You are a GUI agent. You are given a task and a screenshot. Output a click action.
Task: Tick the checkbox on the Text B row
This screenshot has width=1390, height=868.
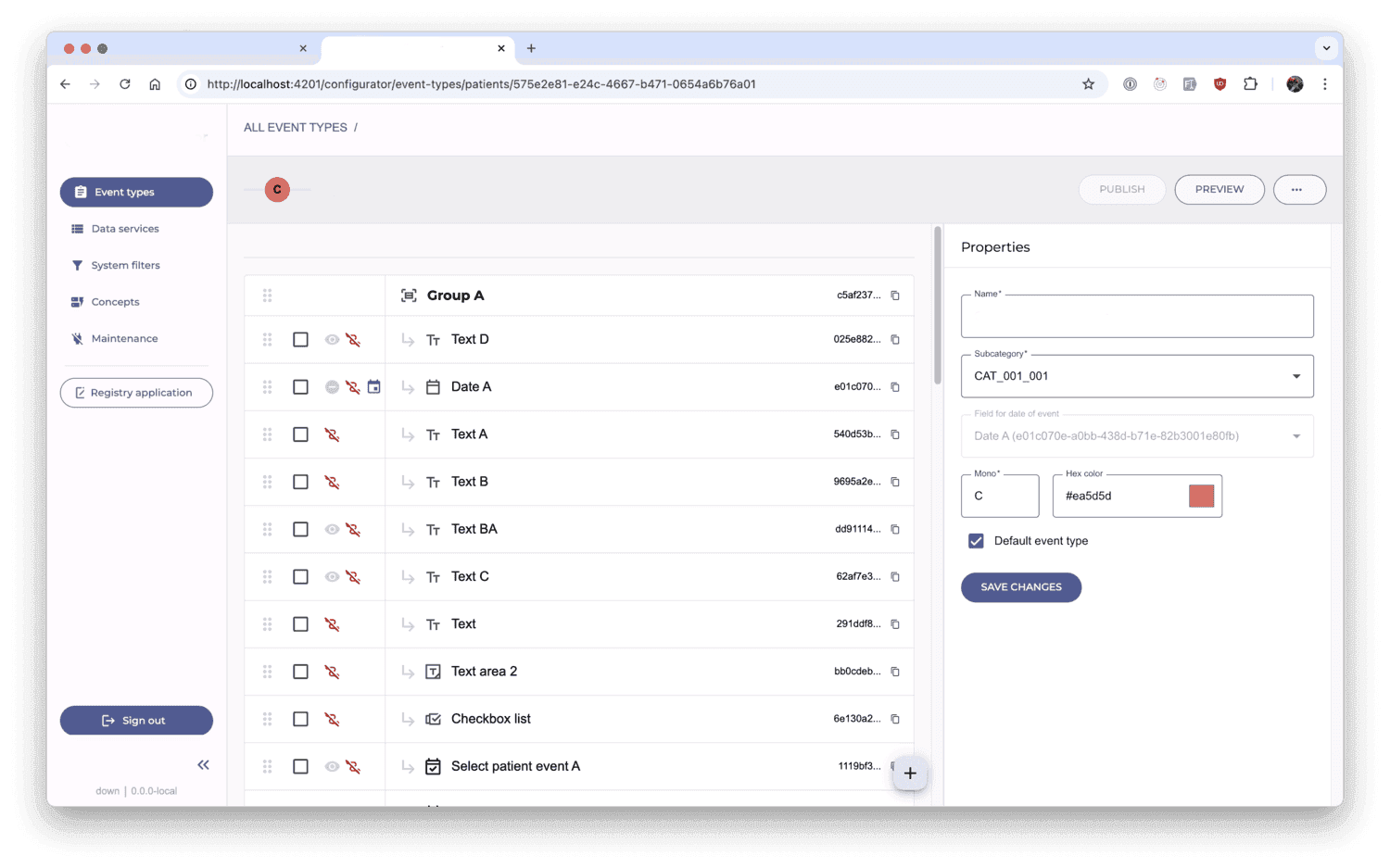tap(300, 482)
